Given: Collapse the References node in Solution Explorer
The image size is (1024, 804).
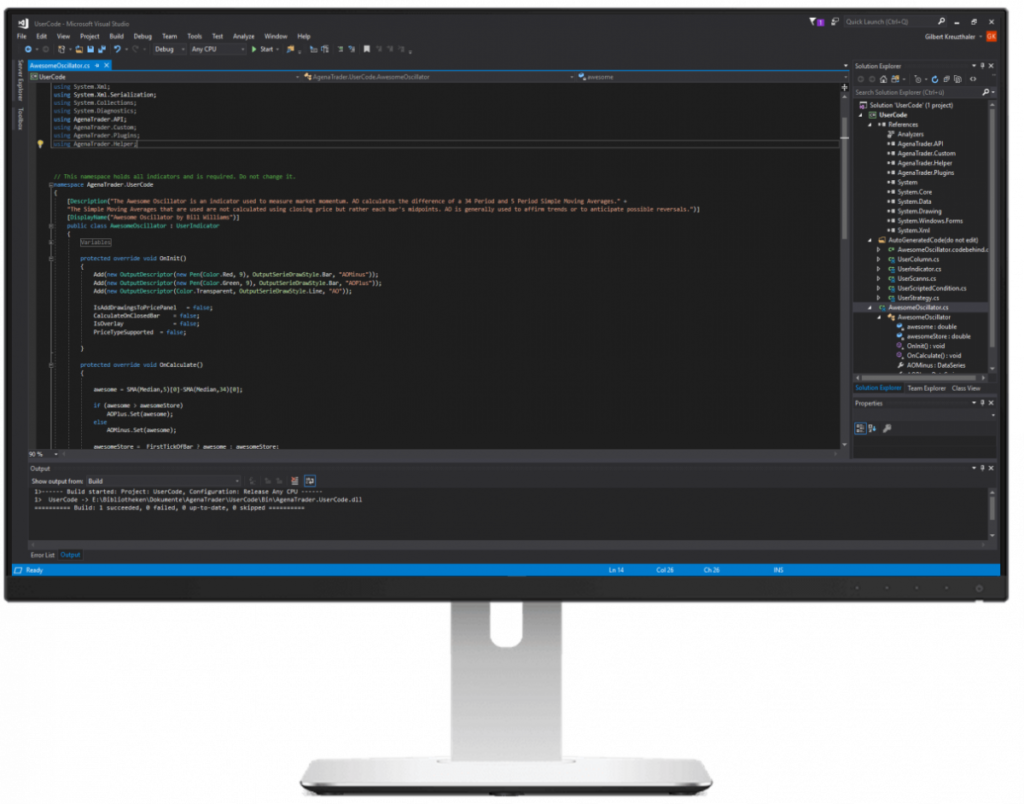Looking at the screenshot, I should [x=870, y=125].
